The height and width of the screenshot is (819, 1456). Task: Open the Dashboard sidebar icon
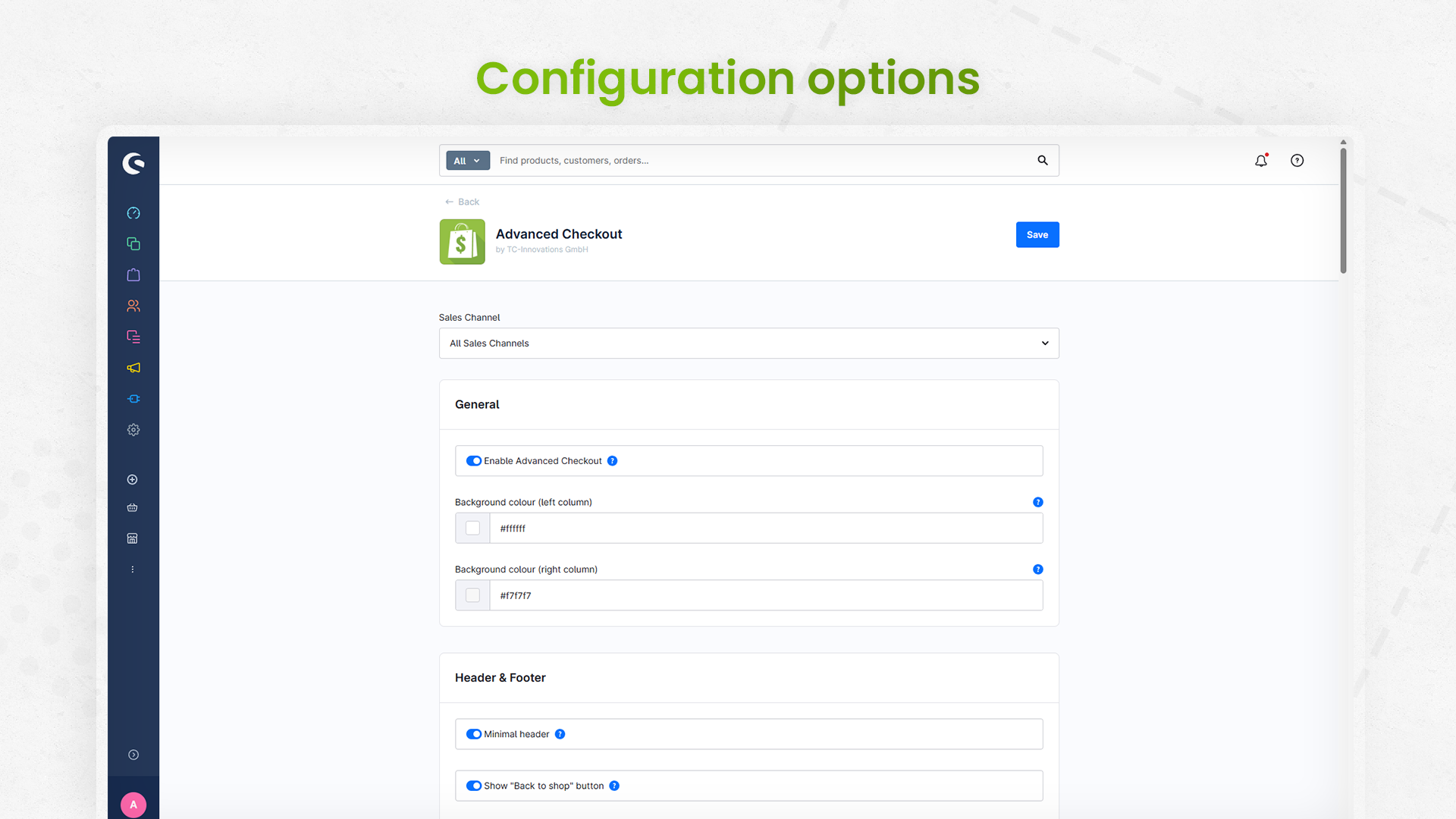(x=133, y=213)
